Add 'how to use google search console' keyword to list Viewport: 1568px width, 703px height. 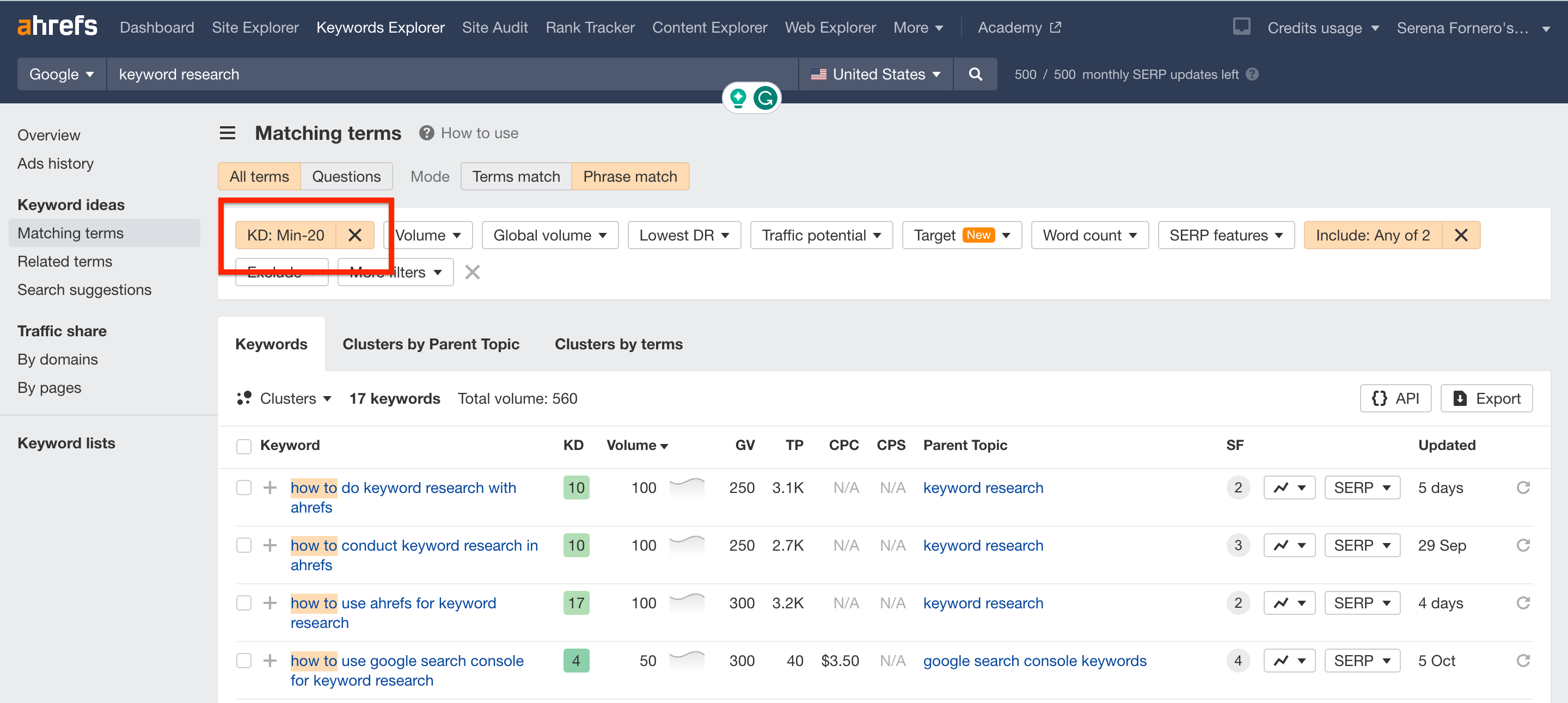(269, 661)
